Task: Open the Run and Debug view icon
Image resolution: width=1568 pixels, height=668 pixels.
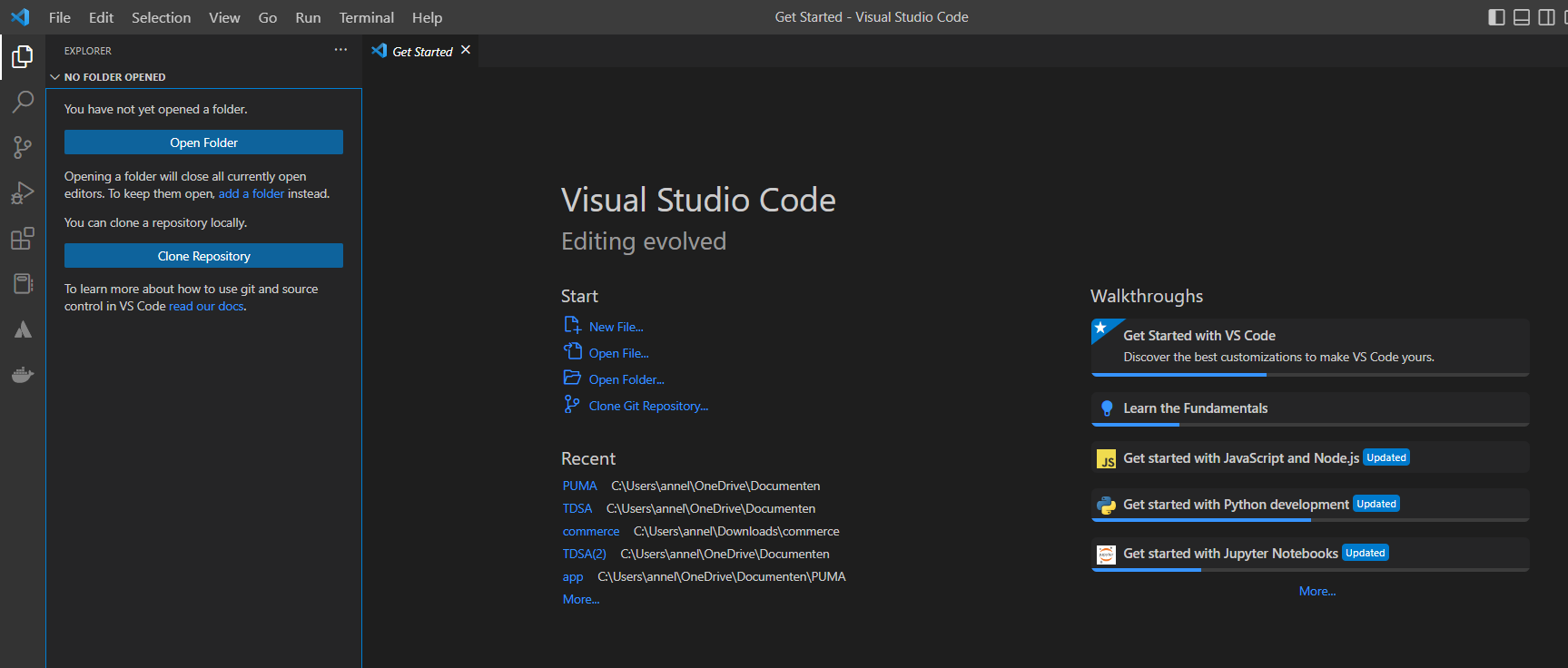Action: click(x=23, y=192)
